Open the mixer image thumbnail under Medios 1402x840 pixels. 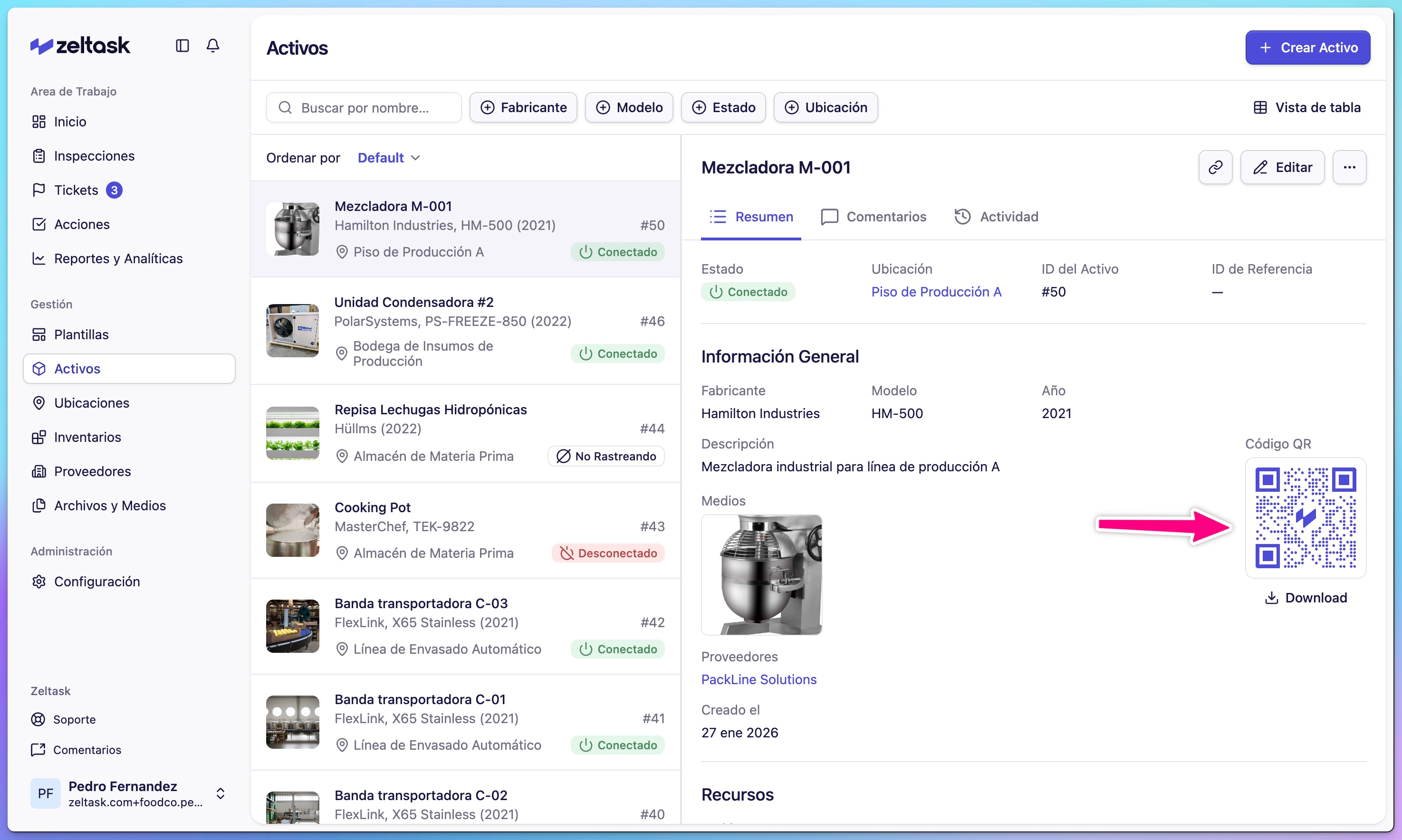point(761,574)
